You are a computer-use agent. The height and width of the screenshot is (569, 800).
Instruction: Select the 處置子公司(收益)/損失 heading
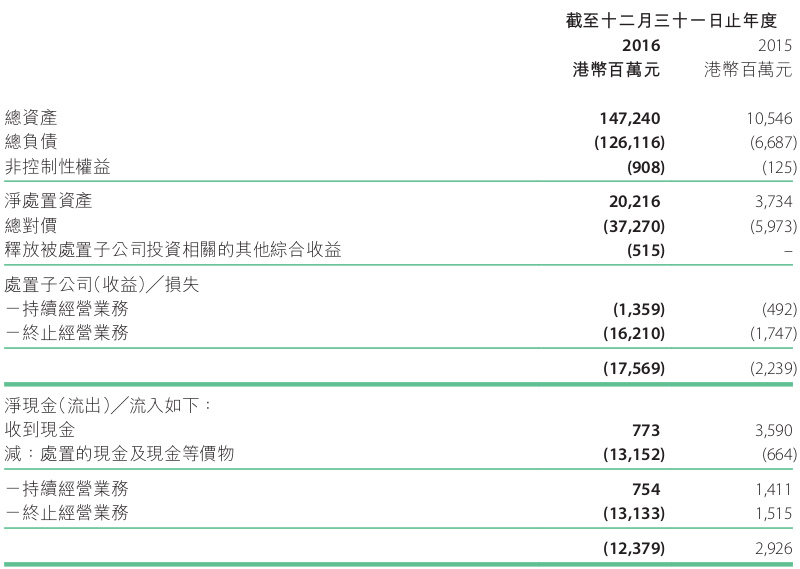pyautogui.click(x=101, y=284)
